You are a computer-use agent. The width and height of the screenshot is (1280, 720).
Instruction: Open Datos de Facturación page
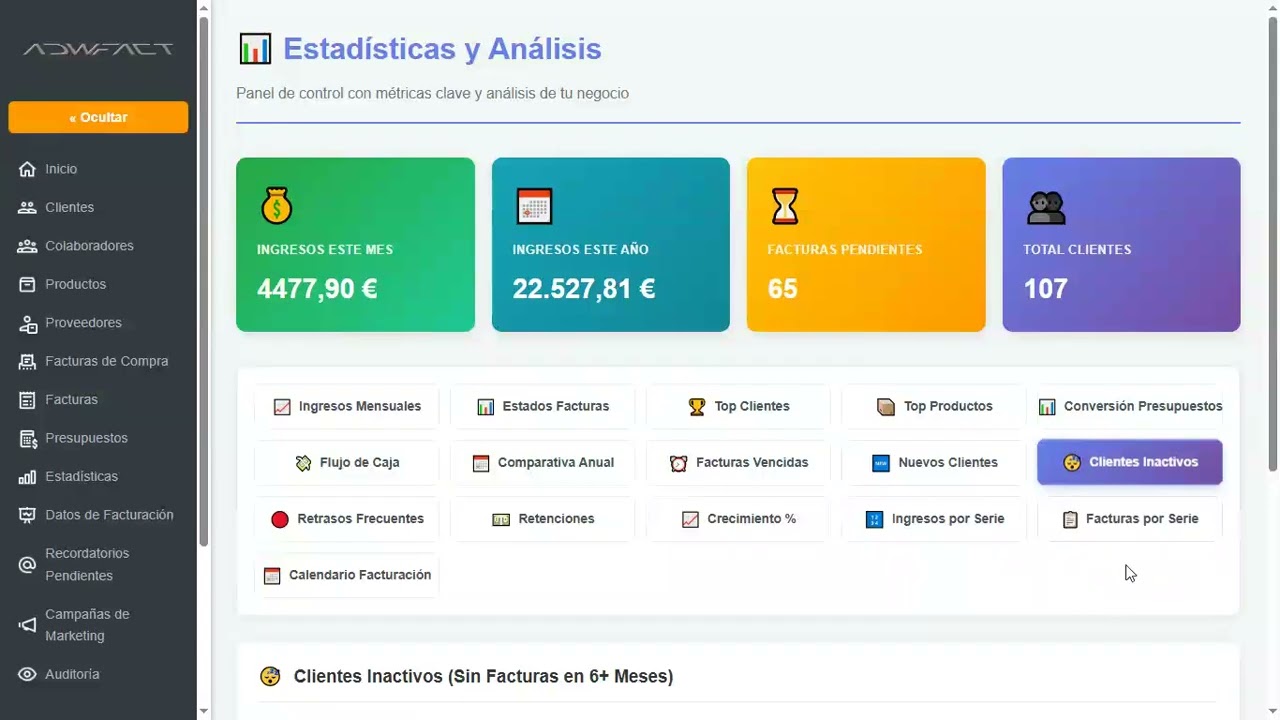[x=109, y=515]
